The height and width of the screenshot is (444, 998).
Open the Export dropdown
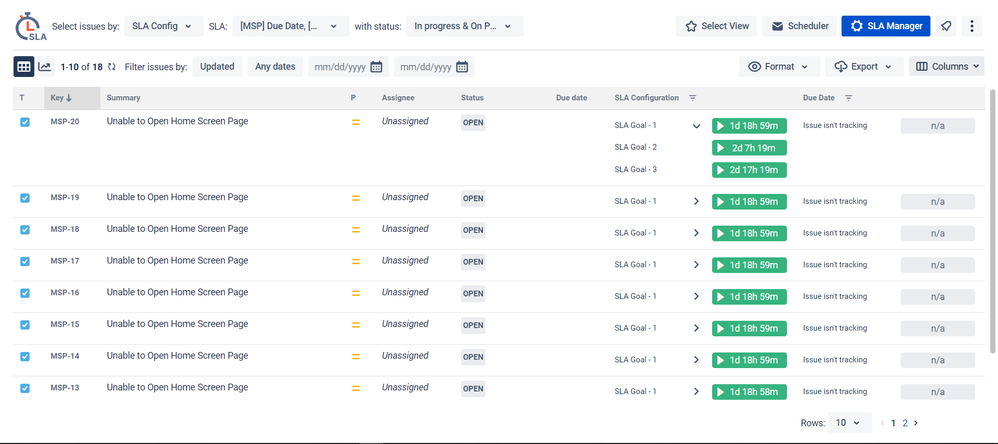click(864, 66)
